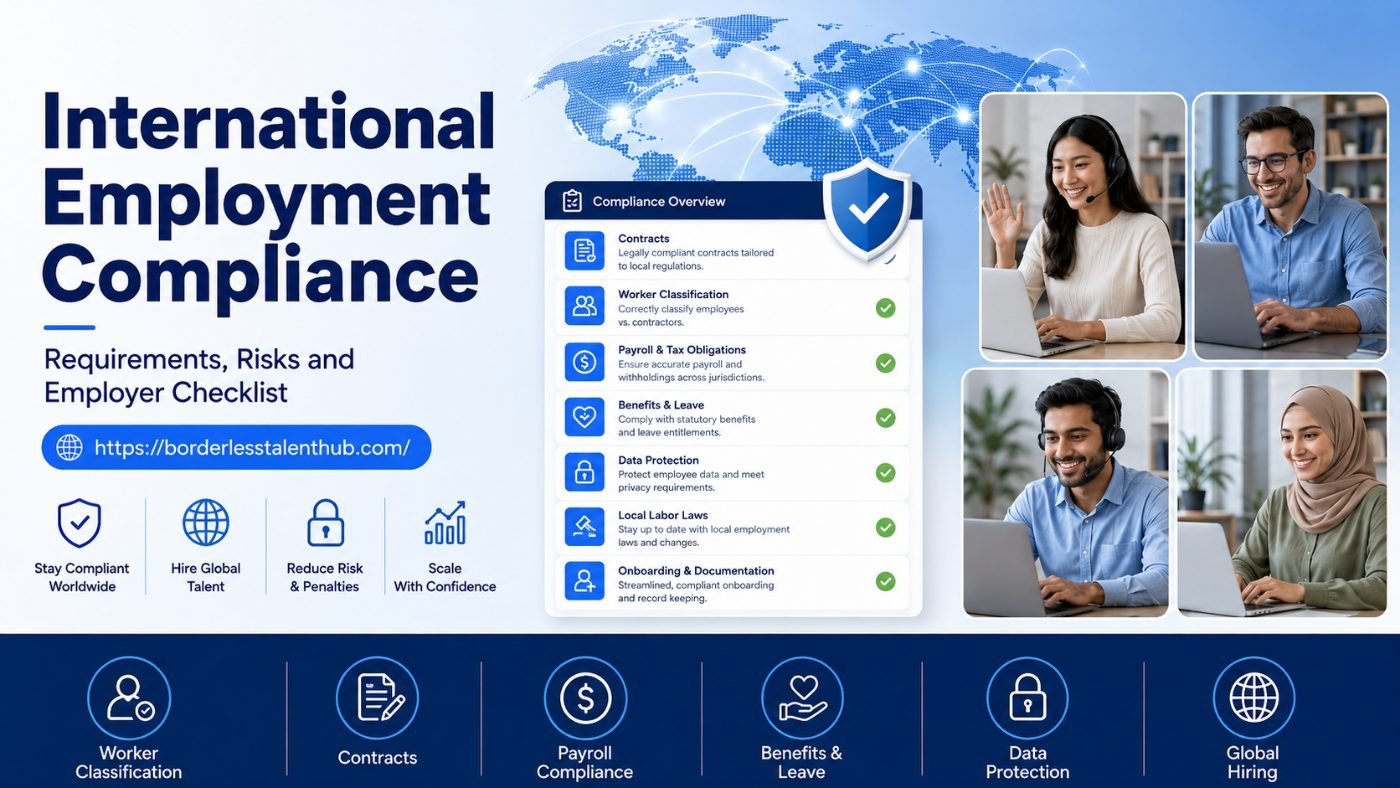
Task: Click the Stay Compliant Worldwide shield icon
Action: click(x=79, y=523)
